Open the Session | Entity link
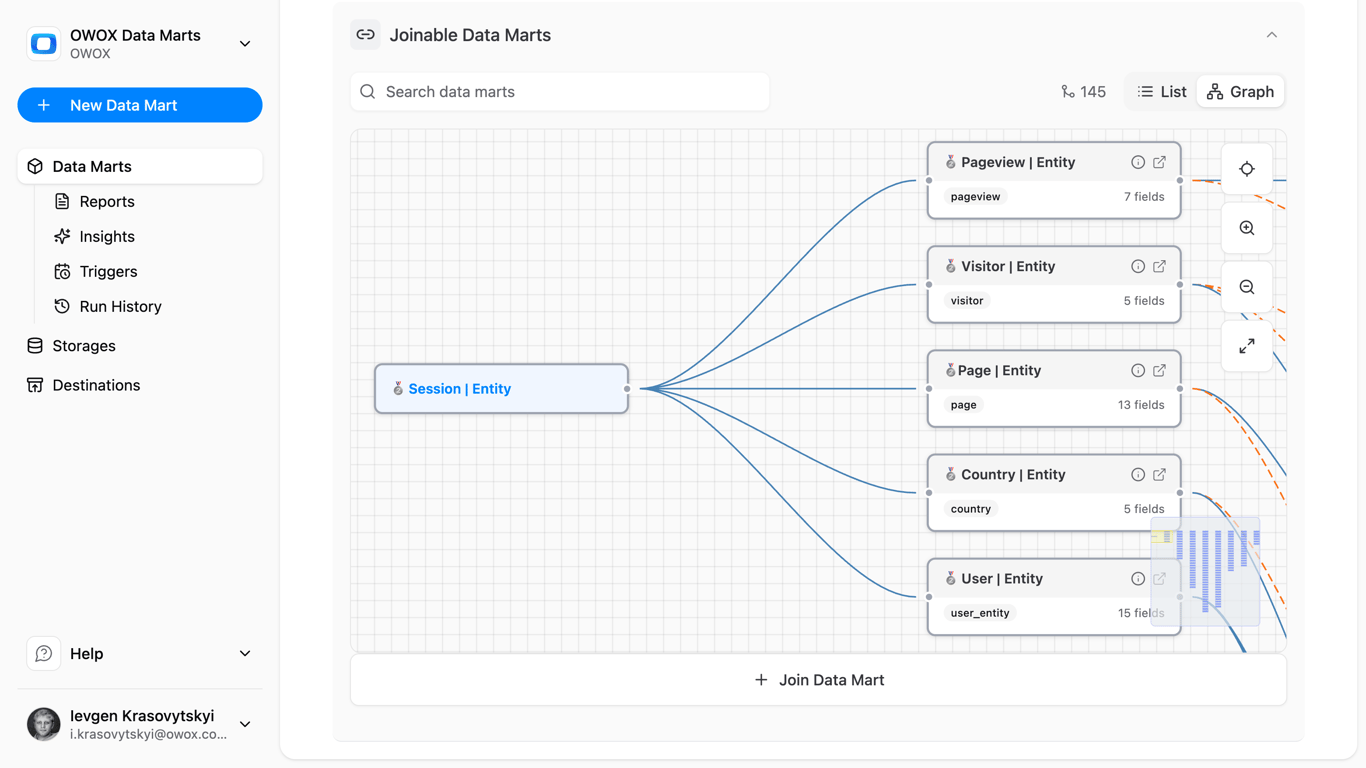 coord(459,389)
